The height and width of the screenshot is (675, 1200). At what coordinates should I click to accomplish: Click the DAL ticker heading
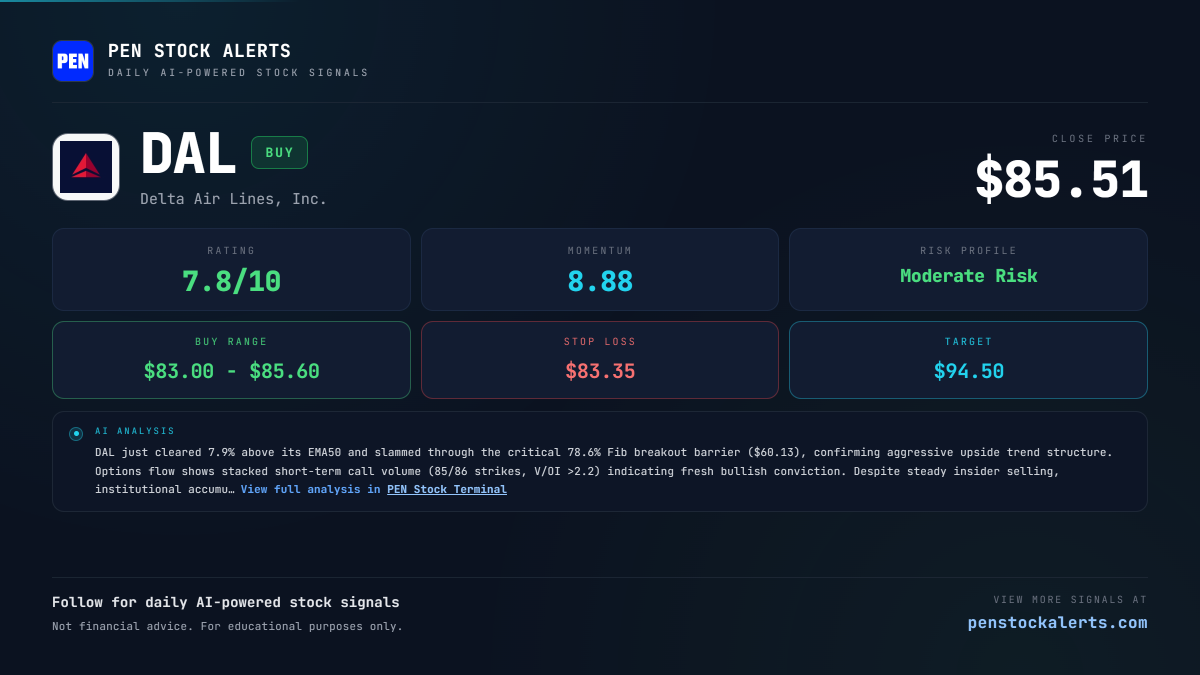[188, 155]
